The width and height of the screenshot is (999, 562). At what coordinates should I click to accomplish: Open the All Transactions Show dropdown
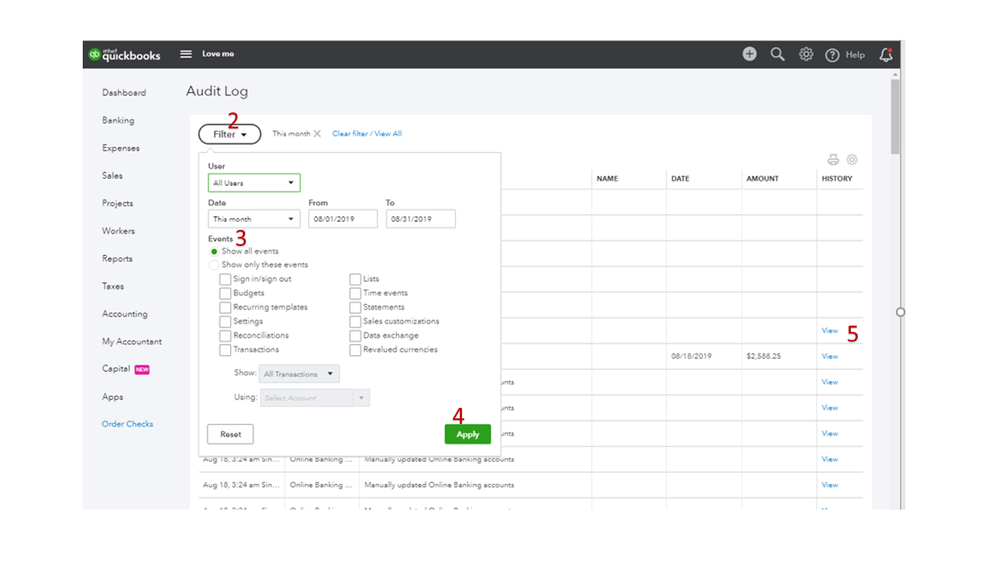coord(299,374)
